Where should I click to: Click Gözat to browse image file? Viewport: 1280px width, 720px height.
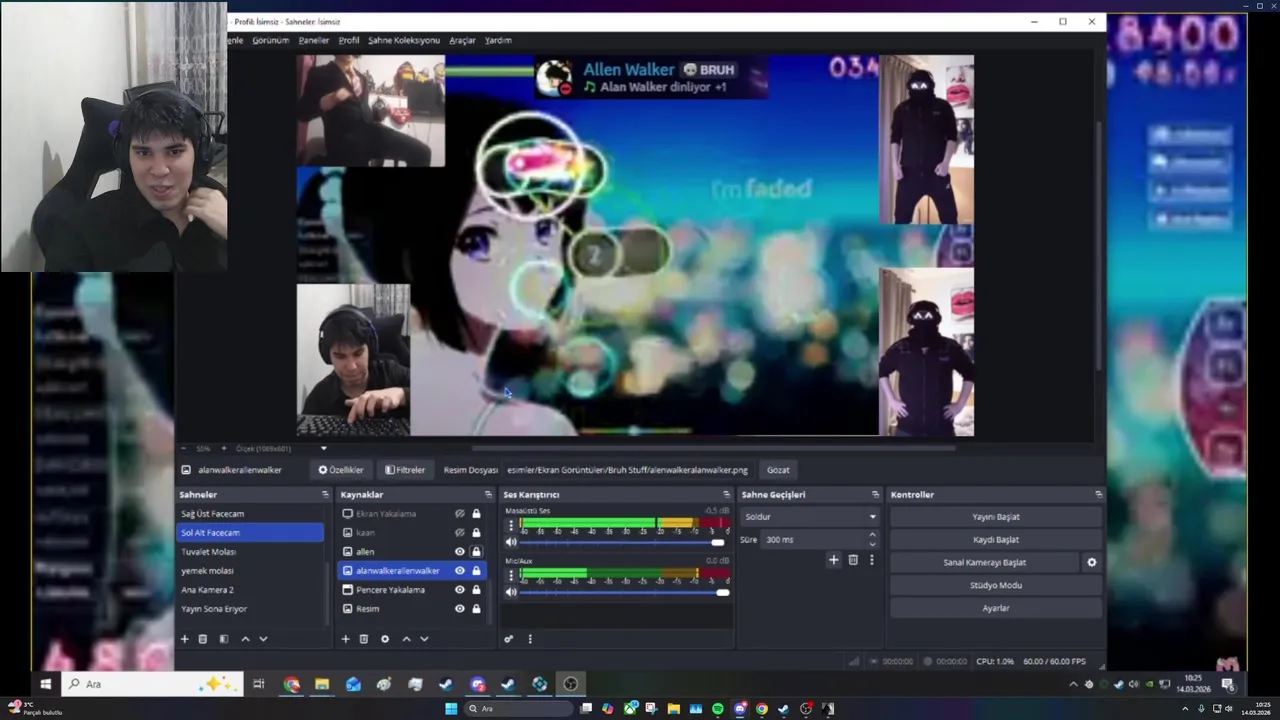778,470
